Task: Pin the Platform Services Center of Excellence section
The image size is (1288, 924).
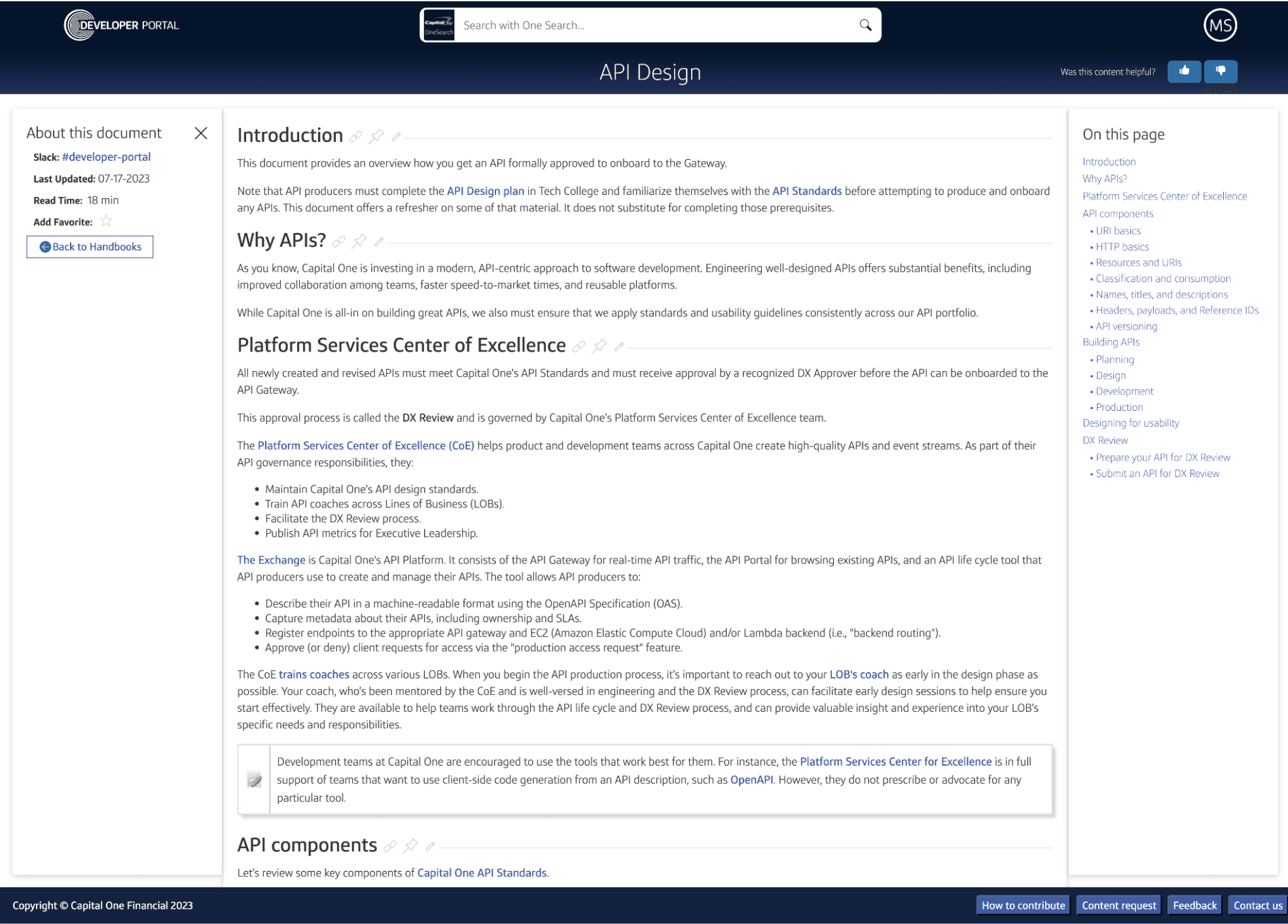Action: pyautogui.click(x=599, y=346)
